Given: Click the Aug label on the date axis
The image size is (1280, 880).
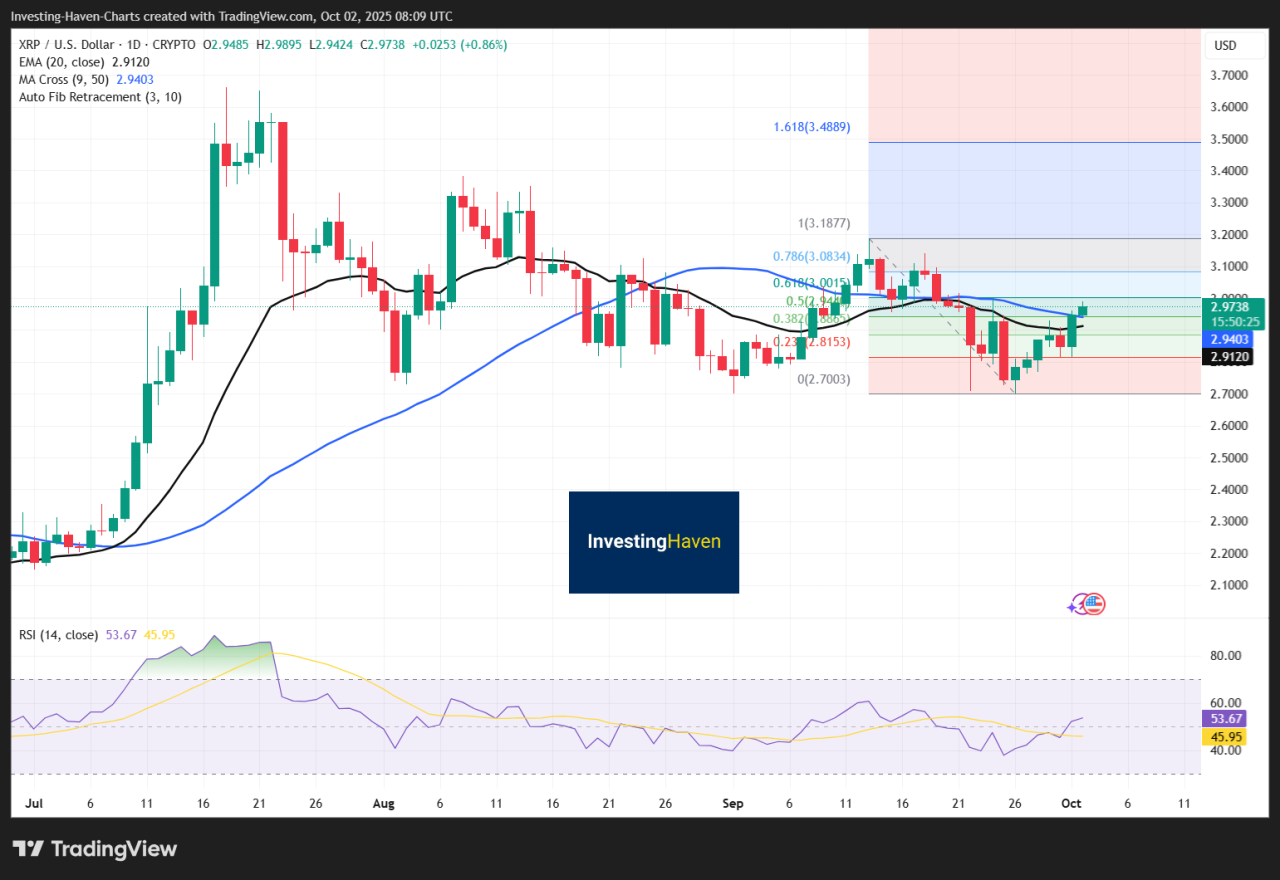Looking at the screenshot, I should pyautogui.click(x=384, y=803).
